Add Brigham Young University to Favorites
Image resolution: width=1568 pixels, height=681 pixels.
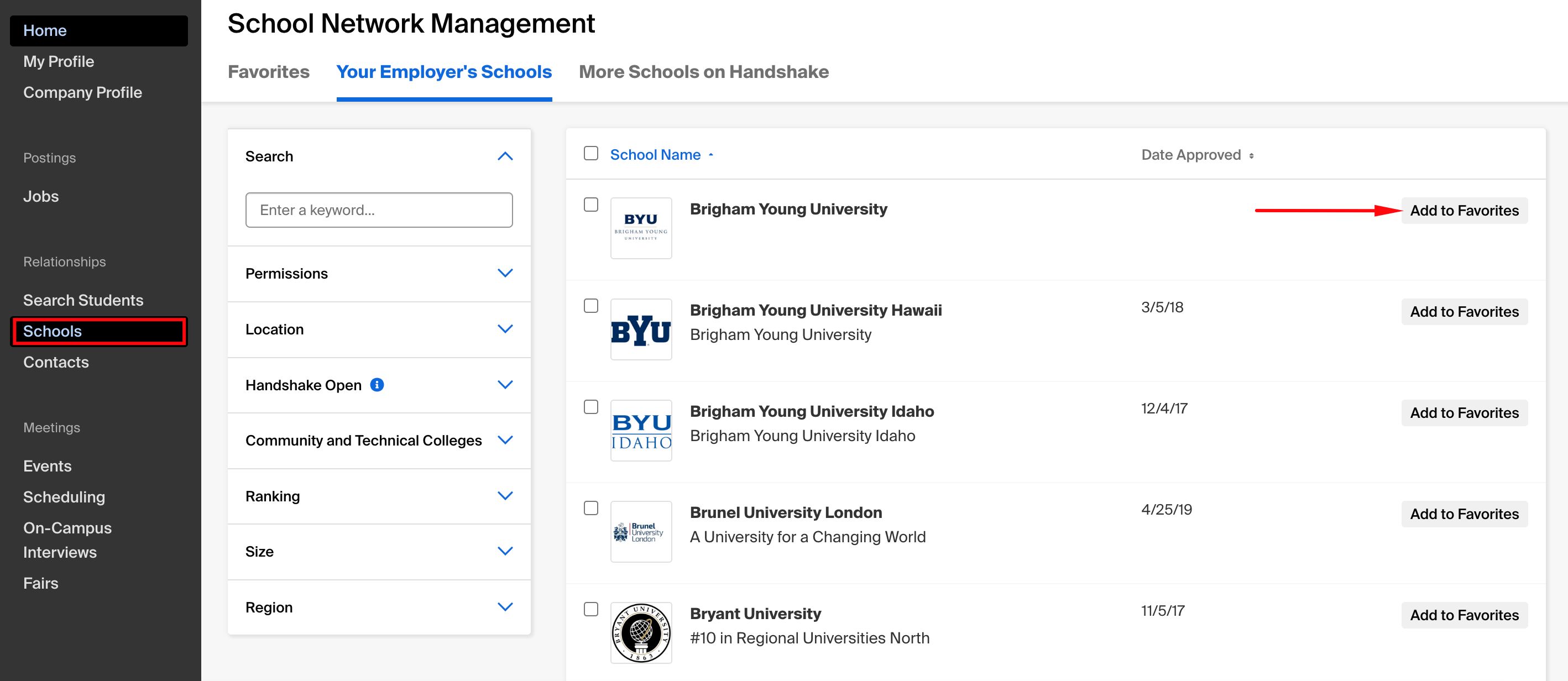coord(1464,211)
